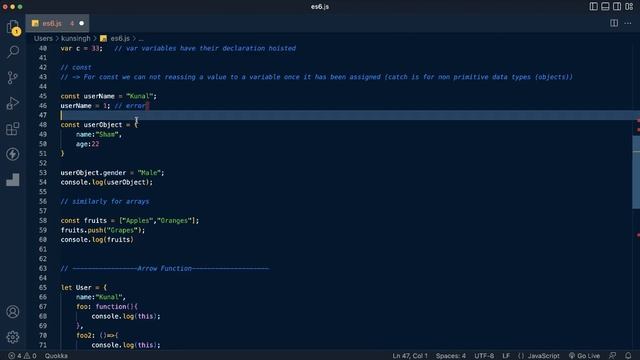
Task: Open the Accounts menu icon
Action: [x=13, y=311]
